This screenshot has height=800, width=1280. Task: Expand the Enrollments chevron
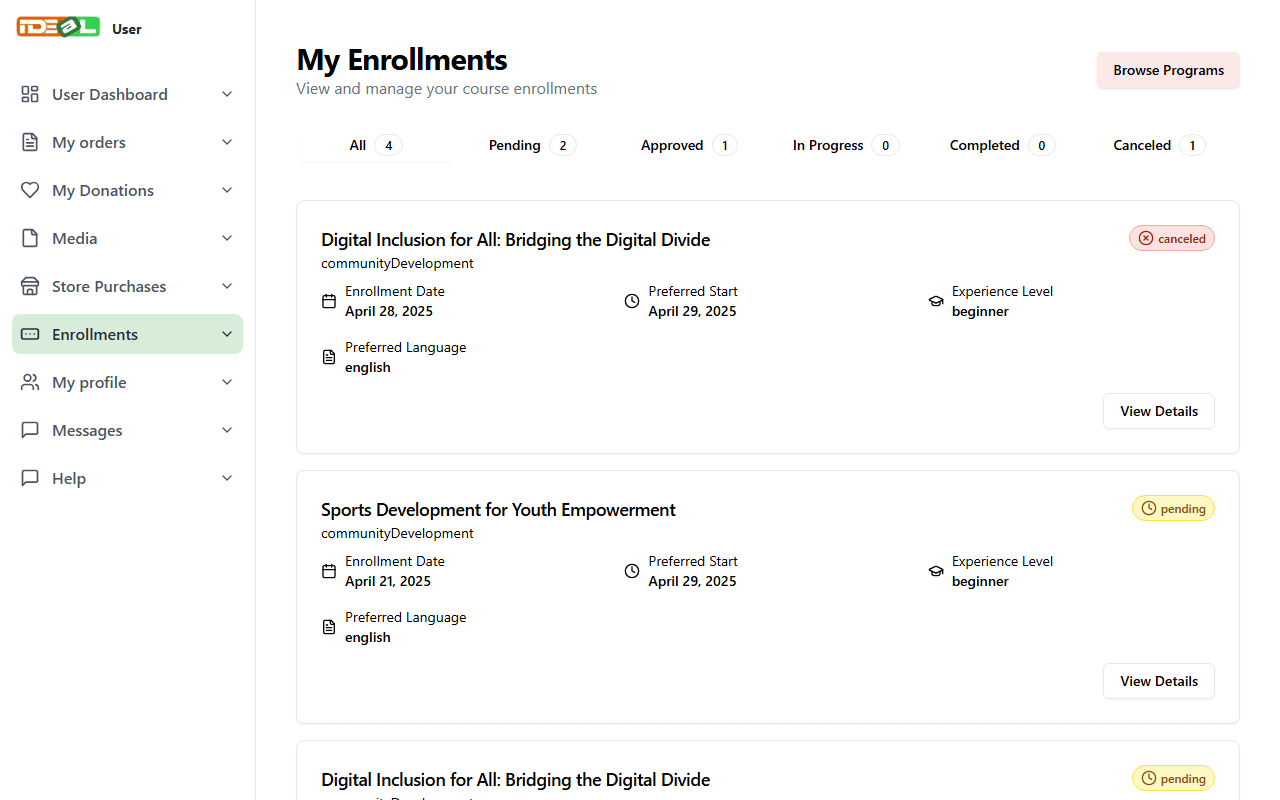tap(227, 334)
